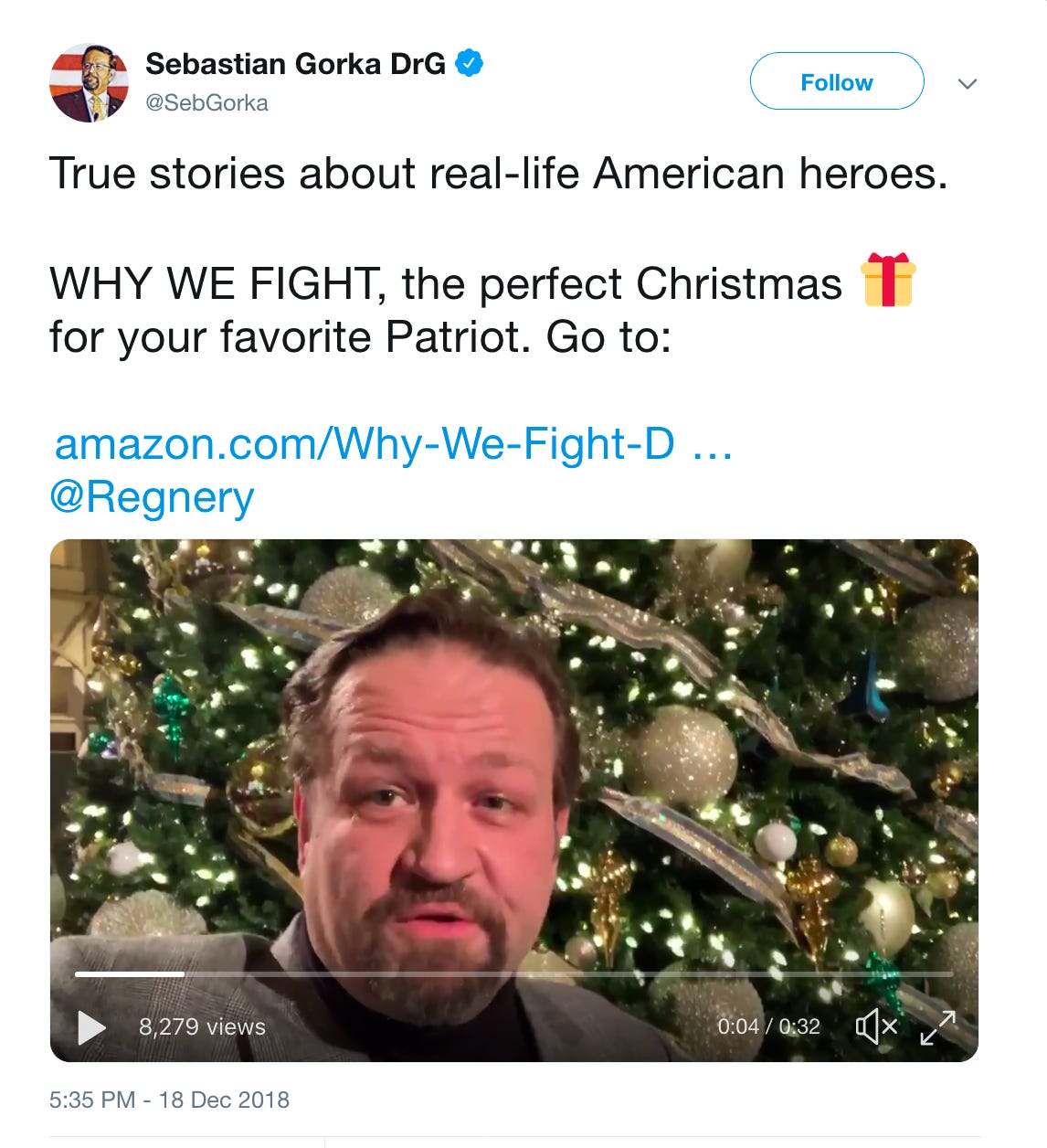Click the tweet text about American heroes
The width and height of the screenshot is (1047, 1148).
coord(498,174)
